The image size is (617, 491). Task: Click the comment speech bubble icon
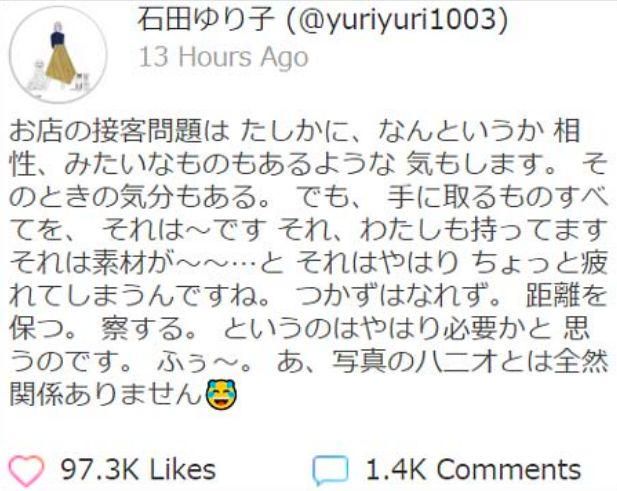pyautogui.click(x=331, y=470)
